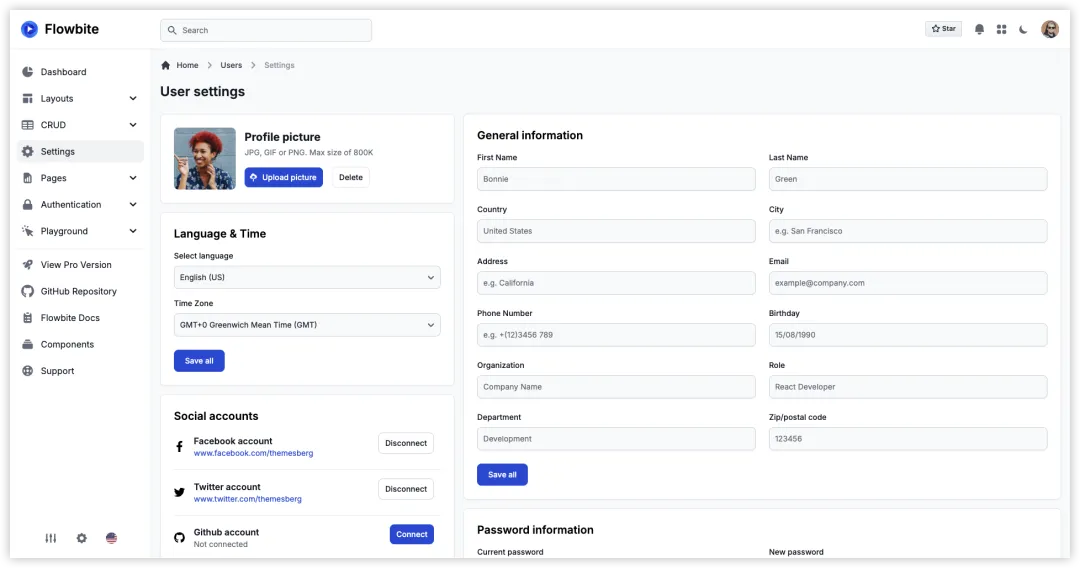Open the Select language dropdown

click(307, 277)
